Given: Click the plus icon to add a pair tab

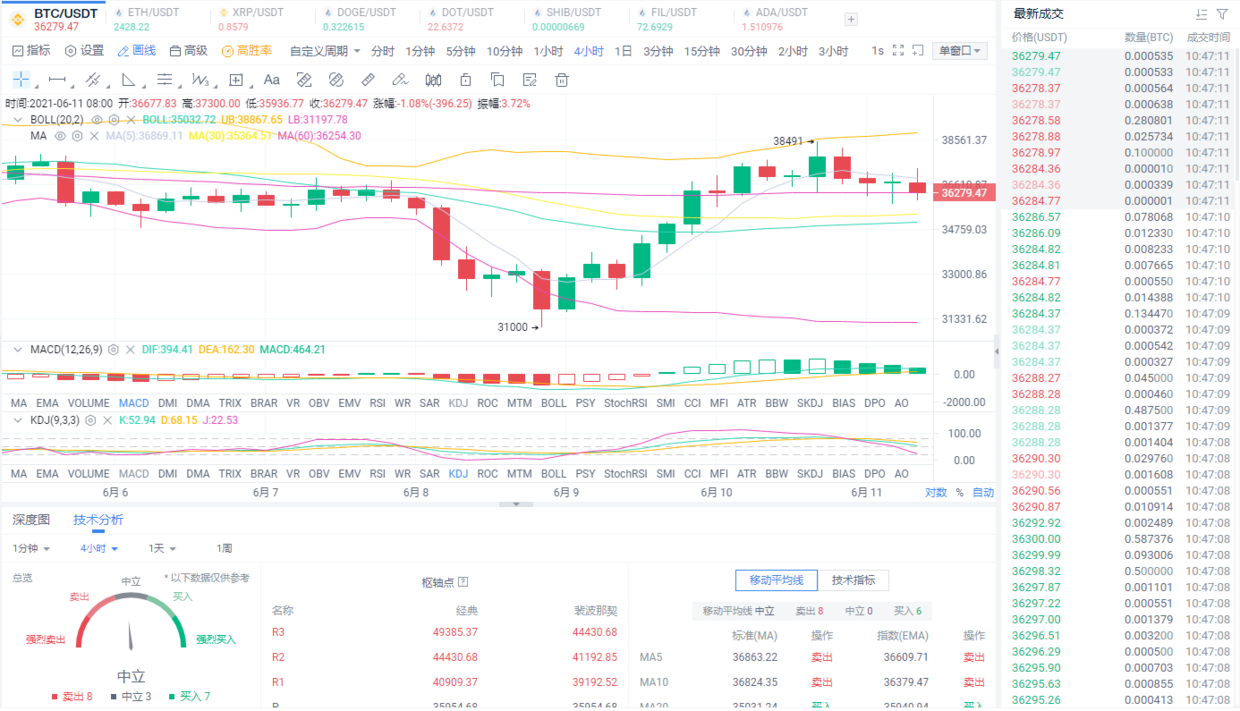Looking at the screenshot, I should click(x=851, y=19).
